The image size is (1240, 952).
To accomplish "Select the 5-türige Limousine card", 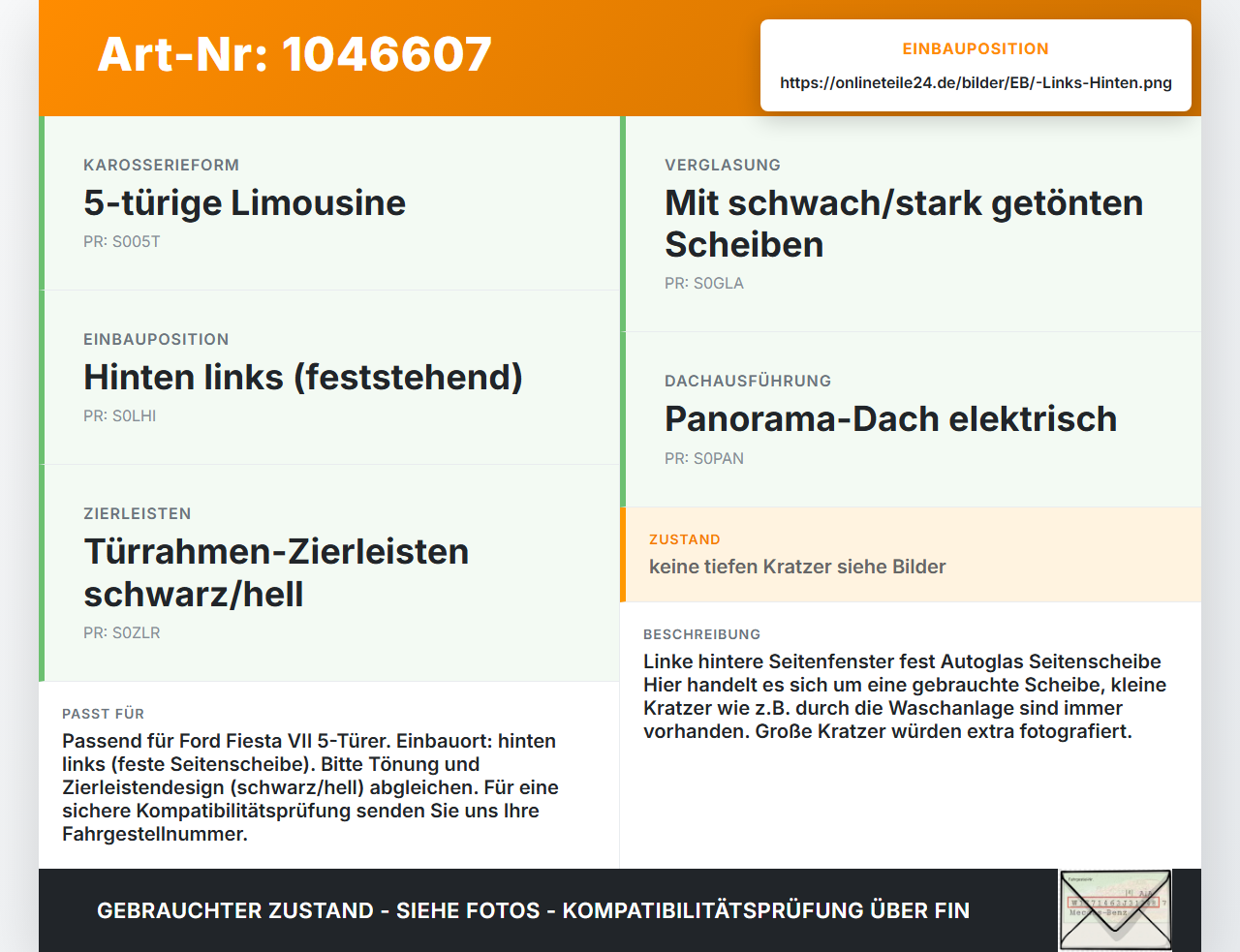I will click(329, 203).
